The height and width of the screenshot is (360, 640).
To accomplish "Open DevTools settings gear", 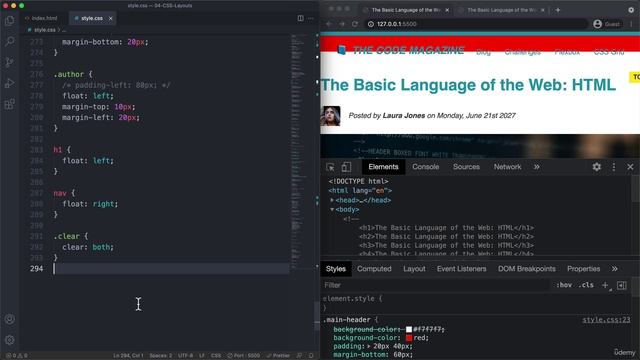I will [597, 167].
